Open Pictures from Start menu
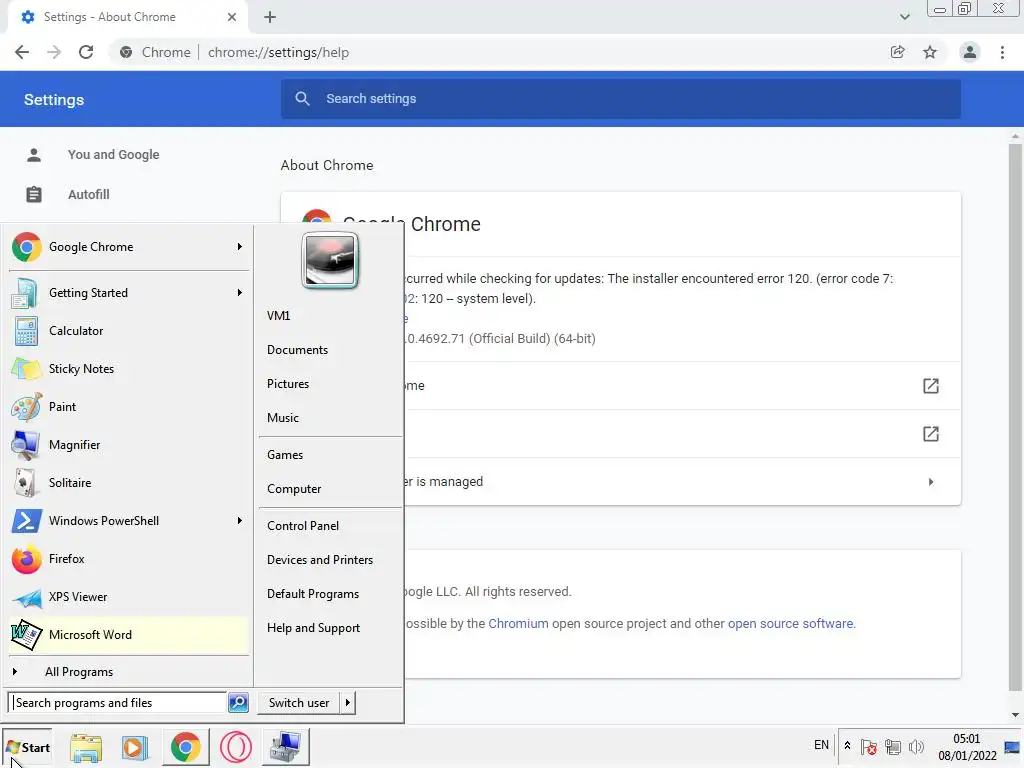The image size is (1024, 768). [x=288, y=384]
